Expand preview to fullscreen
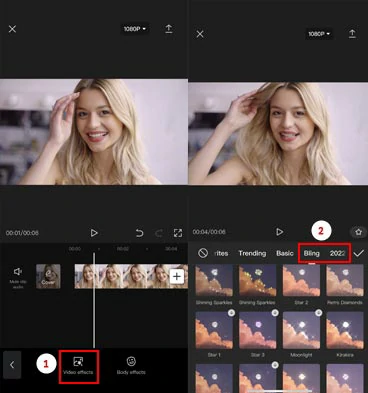The height and width of the screenshot is (393, 368). click(178, 233)
